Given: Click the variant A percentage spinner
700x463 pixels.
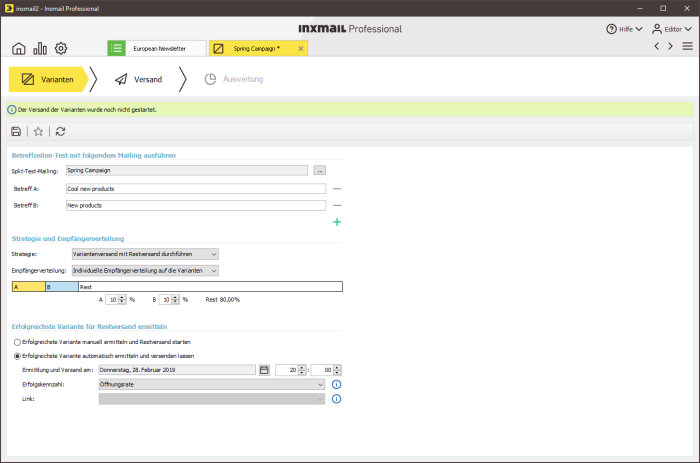Looking at the screenshot, I should pos(116,300).
